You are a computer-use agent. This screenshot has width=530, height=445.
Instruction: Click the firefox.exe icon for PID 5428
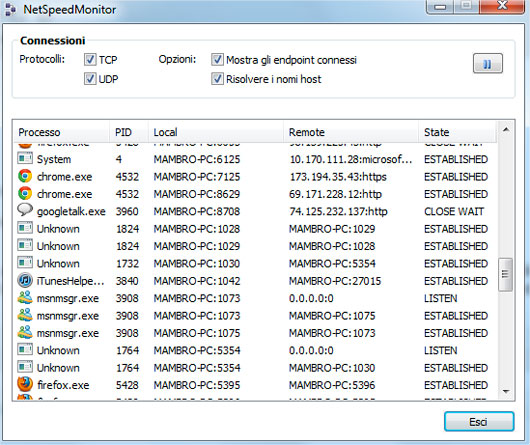[x=25, y=385]
